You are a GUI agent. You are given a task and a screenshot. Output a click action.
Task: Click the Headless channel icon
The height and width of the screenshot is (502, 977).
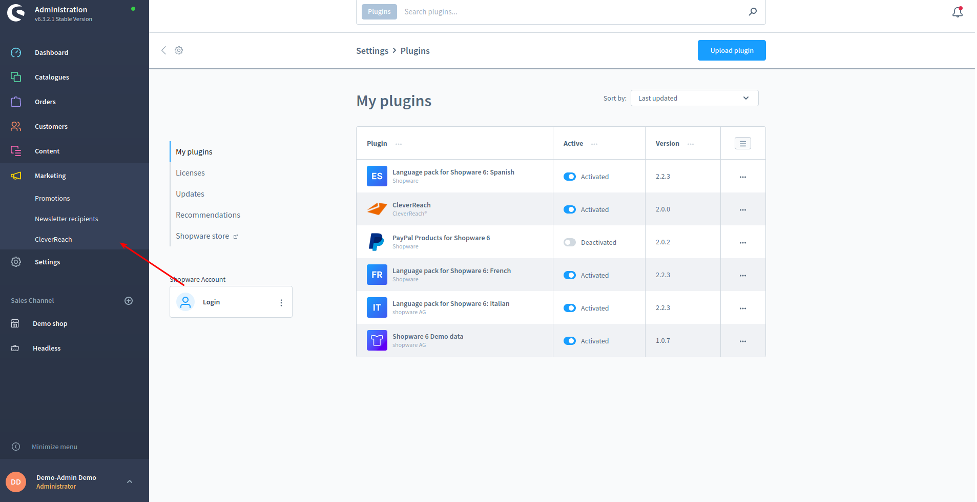point(16,349)
